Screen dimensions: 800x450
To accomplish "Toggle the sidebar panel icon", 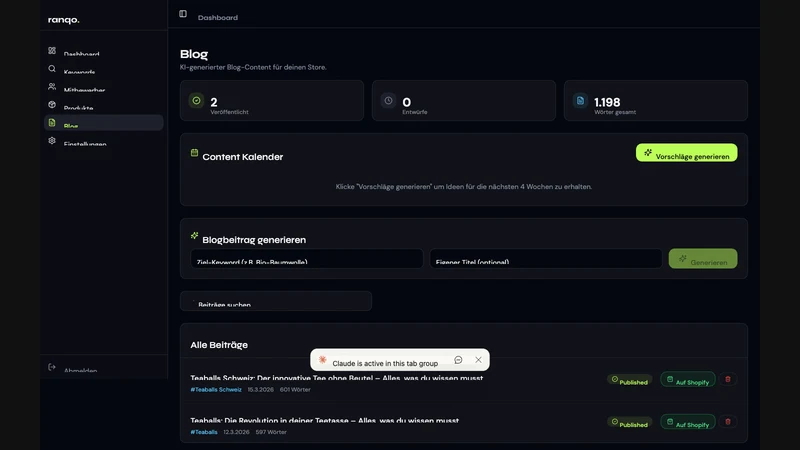I will click(x=183, y=14).
